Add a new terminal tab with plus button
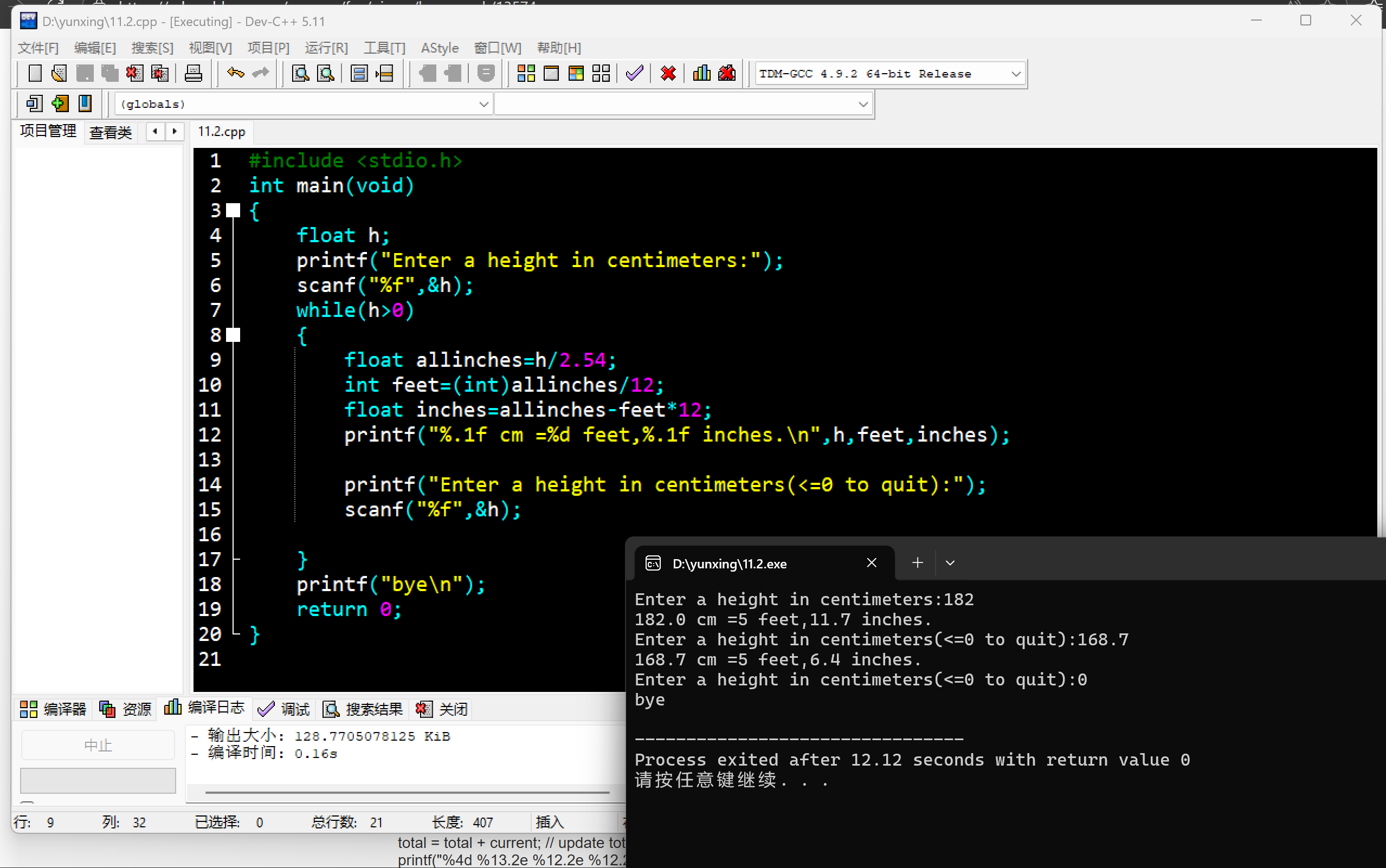The image size is (1386, 868). coord(917,563)
